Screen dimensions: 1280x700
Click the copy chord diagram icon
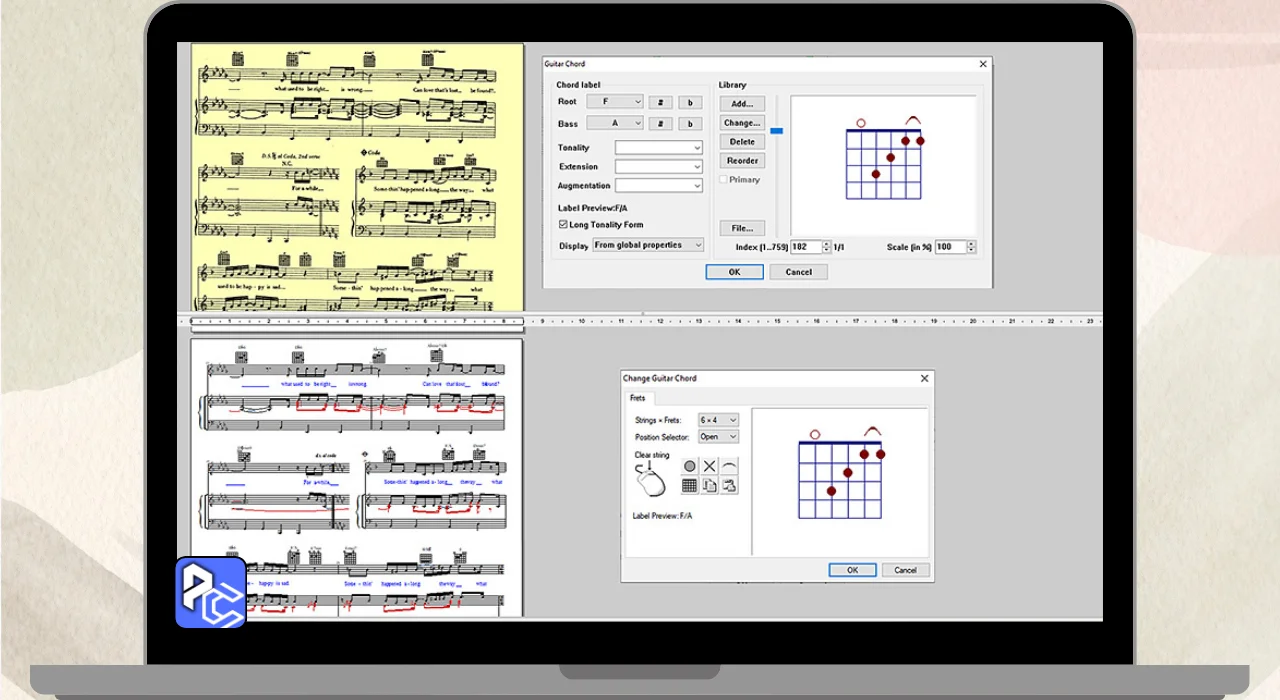(709, 485)
